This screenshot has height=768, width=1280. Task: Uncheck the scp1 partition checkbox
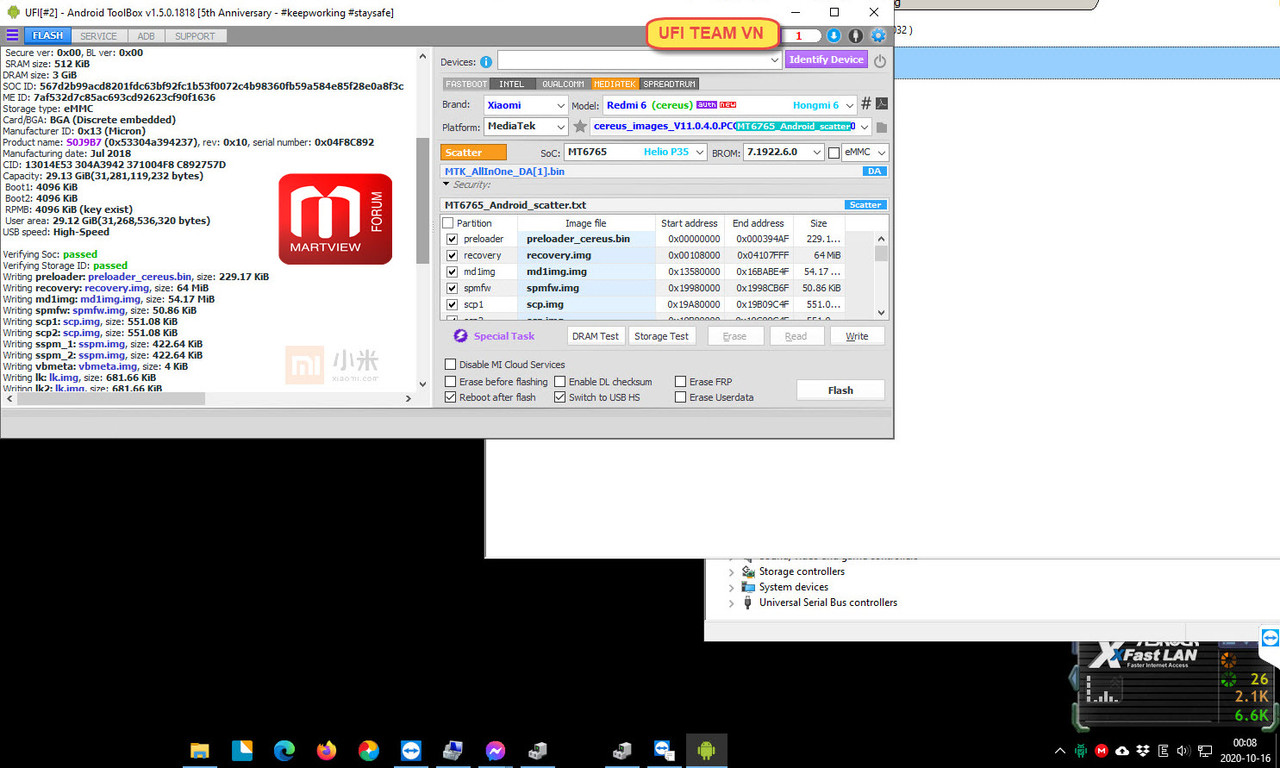pos(452,304)
